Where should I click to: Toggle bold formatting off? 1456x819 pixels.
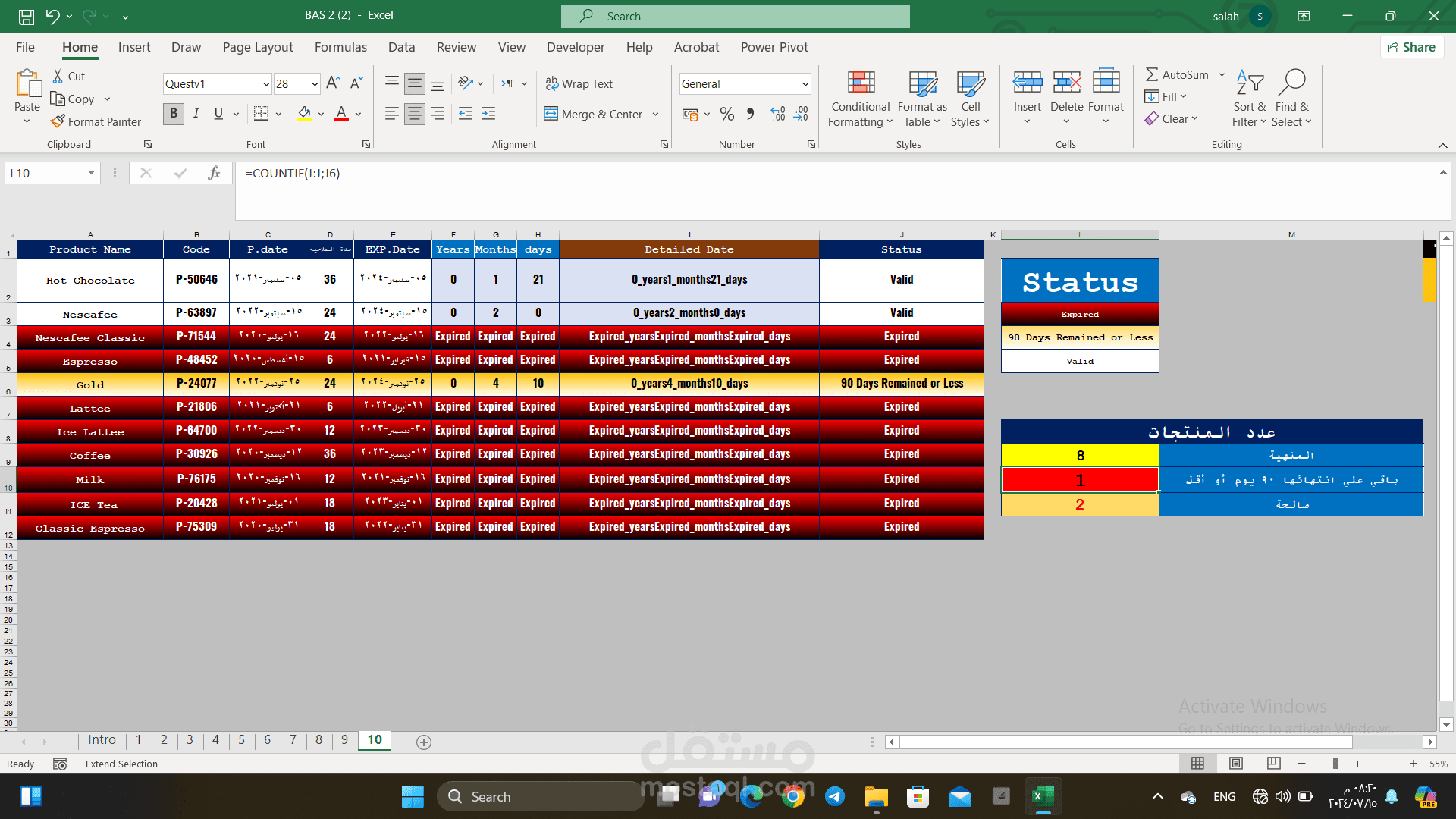click(173, 114)
